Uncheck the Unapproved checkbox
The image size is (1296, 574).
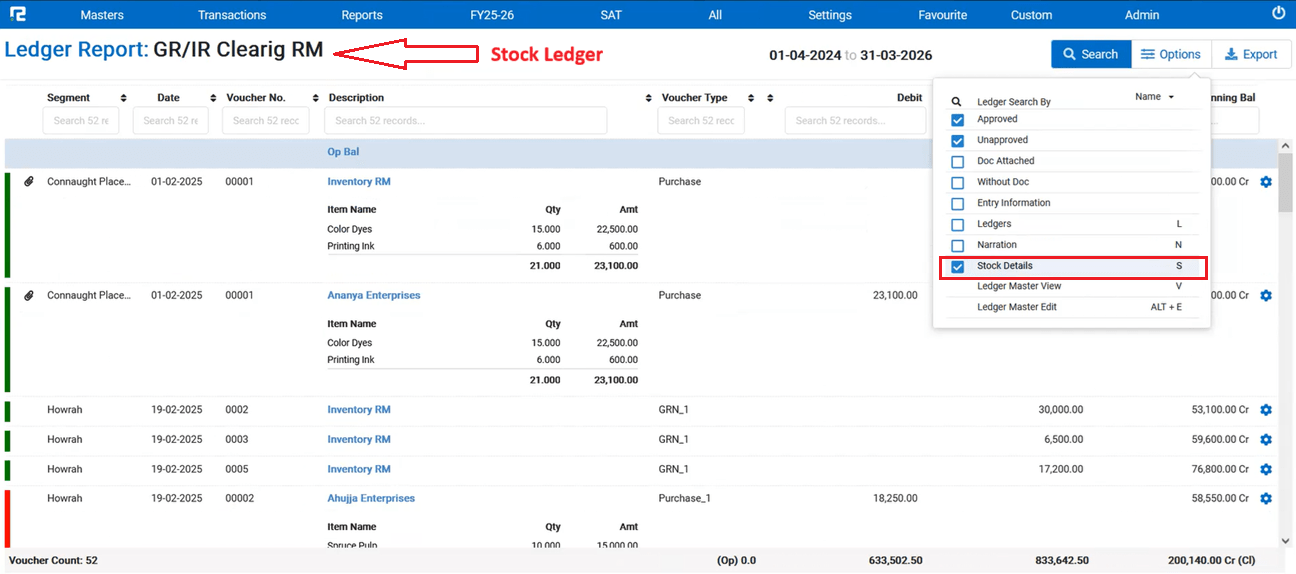click(957, 141)
